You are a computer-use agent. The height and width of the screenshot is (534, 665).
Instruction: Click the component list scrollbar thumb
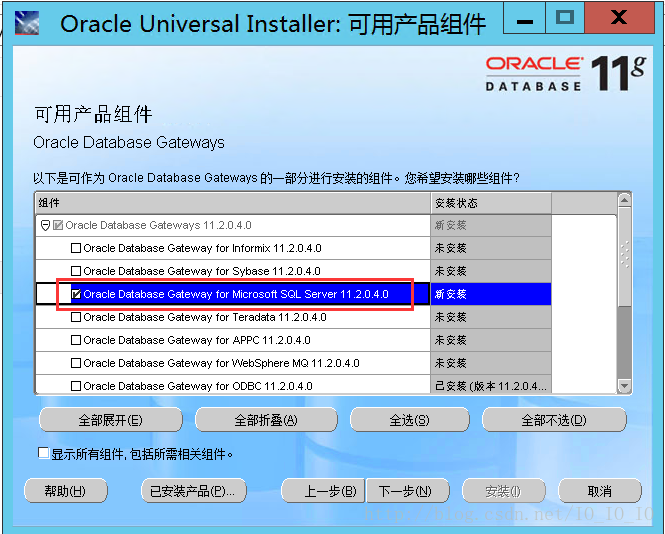(624, 258)
